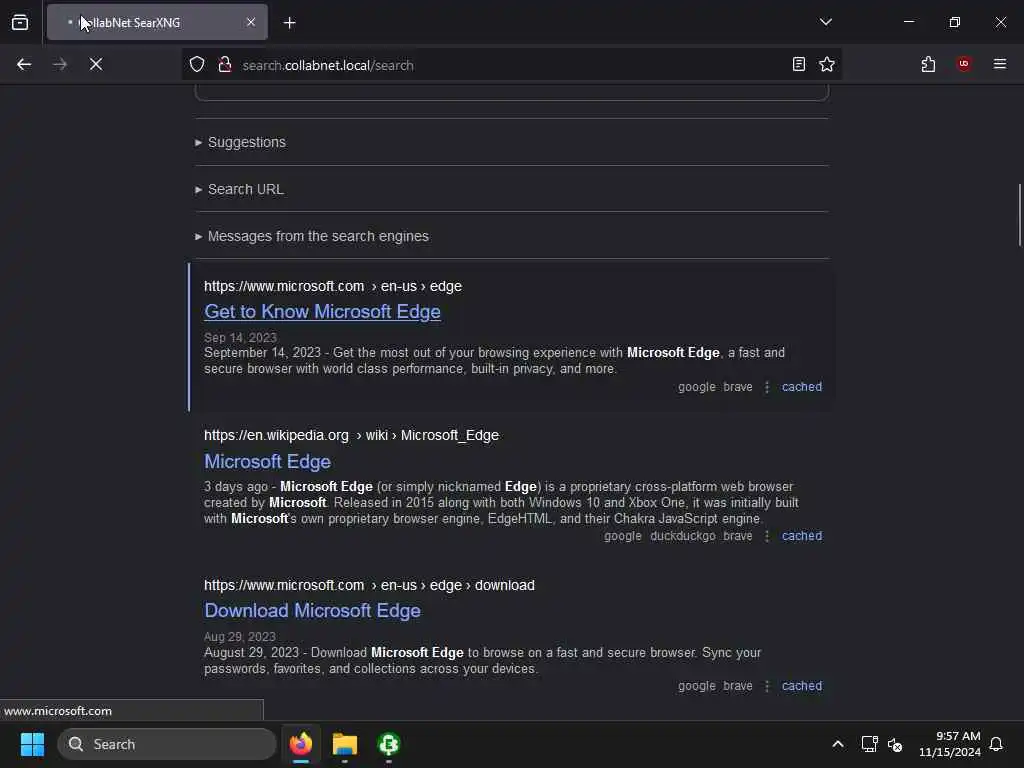Open Get to Know Microsoft Edge result
1024x768 pixels.
323,312
